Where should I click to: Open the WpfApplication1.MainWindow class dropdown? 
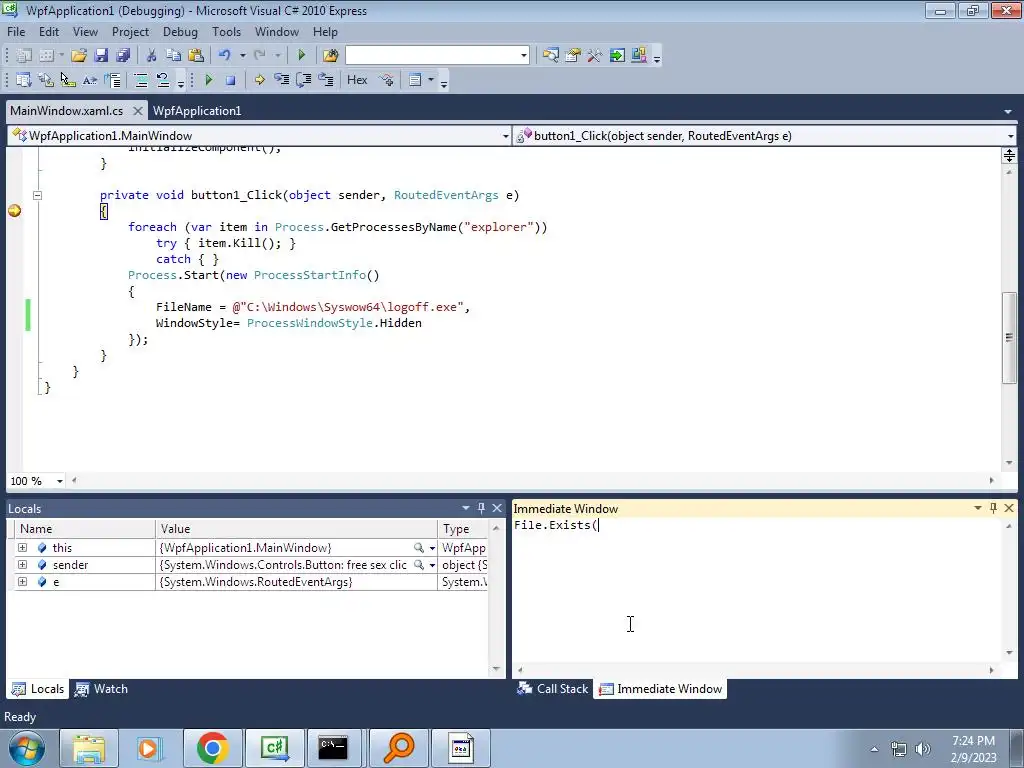pyautogui.click(x=505, y=136)
